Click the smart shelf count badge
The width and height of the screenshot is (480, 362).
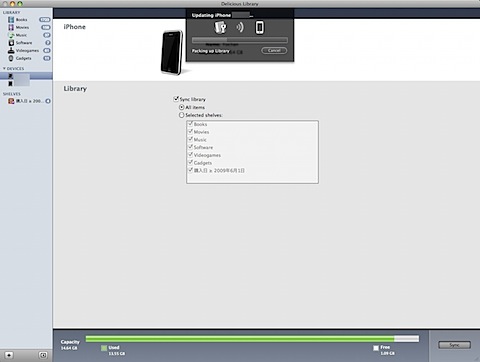(x=48, y=101)
